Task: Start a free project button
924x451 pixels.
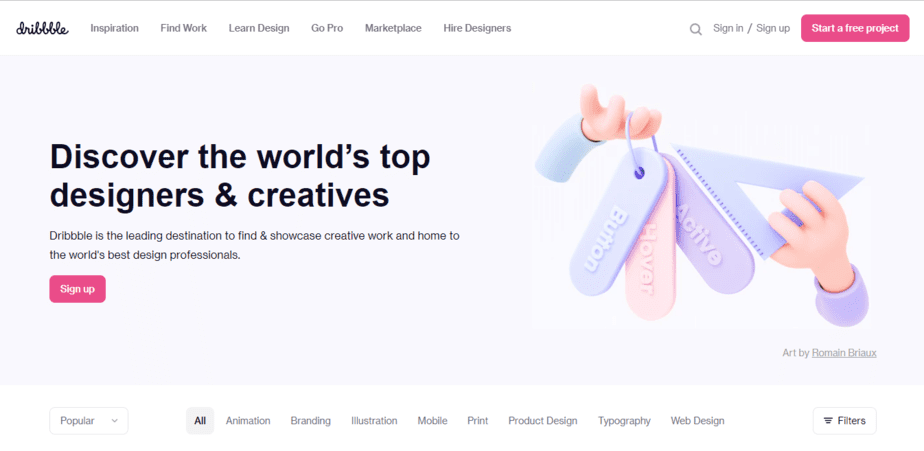Action: pos(855,28)
